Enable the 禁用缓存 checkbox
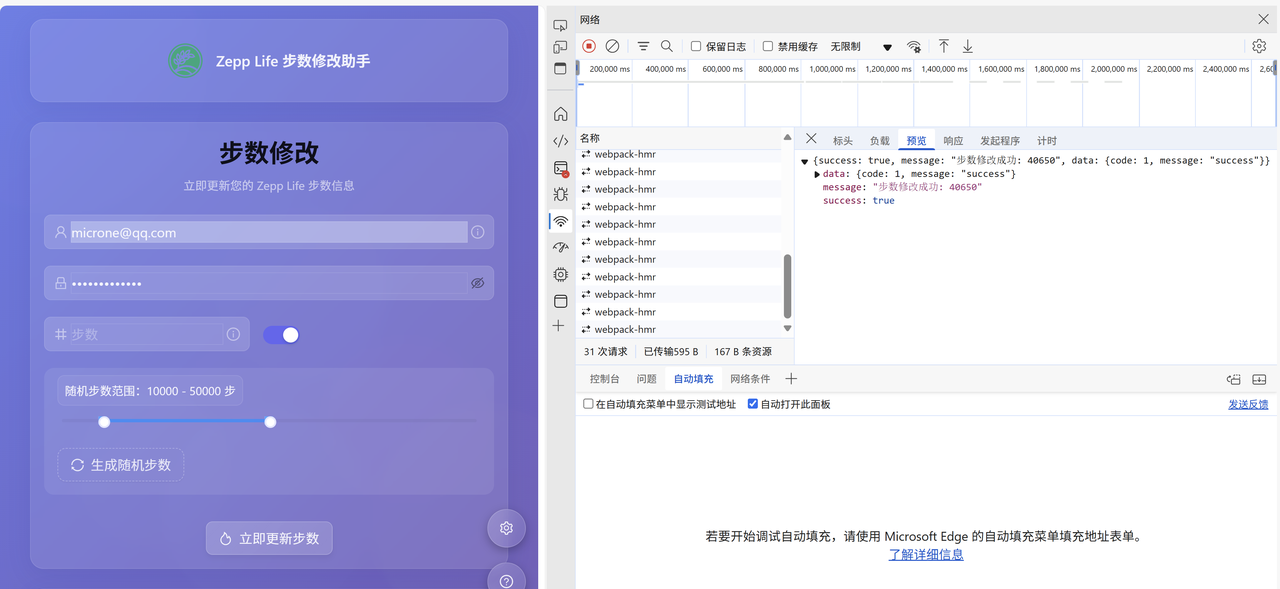 pos(768,46)
